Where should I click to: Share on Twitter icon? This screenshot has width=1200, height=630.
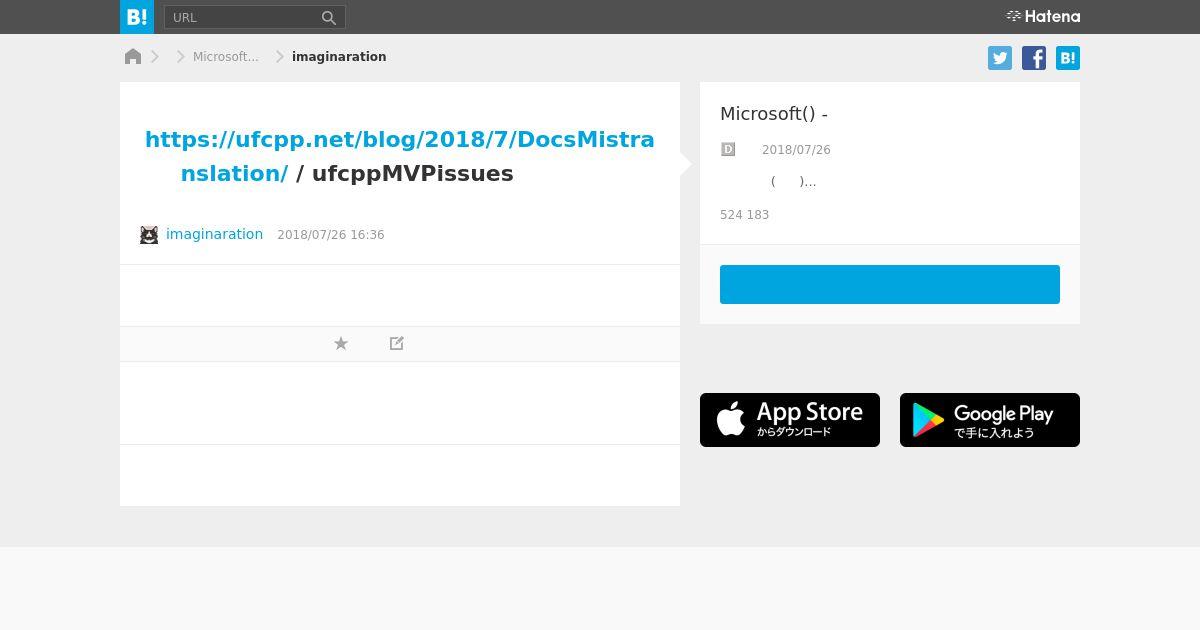[x=1000, y=58]
